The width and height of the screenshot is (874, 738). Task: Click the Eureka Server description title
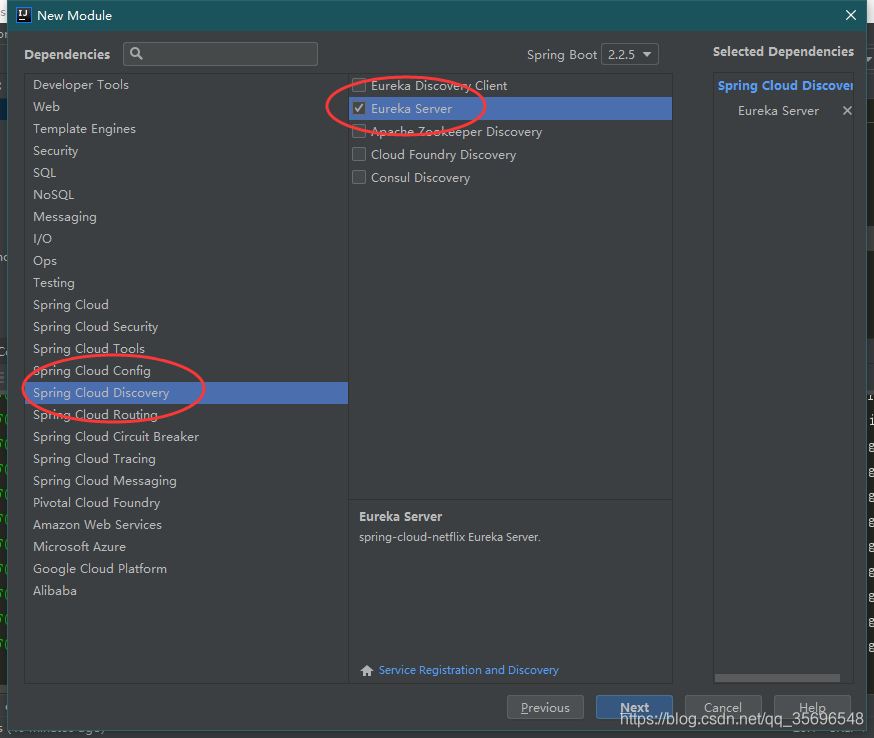[400, 517]
